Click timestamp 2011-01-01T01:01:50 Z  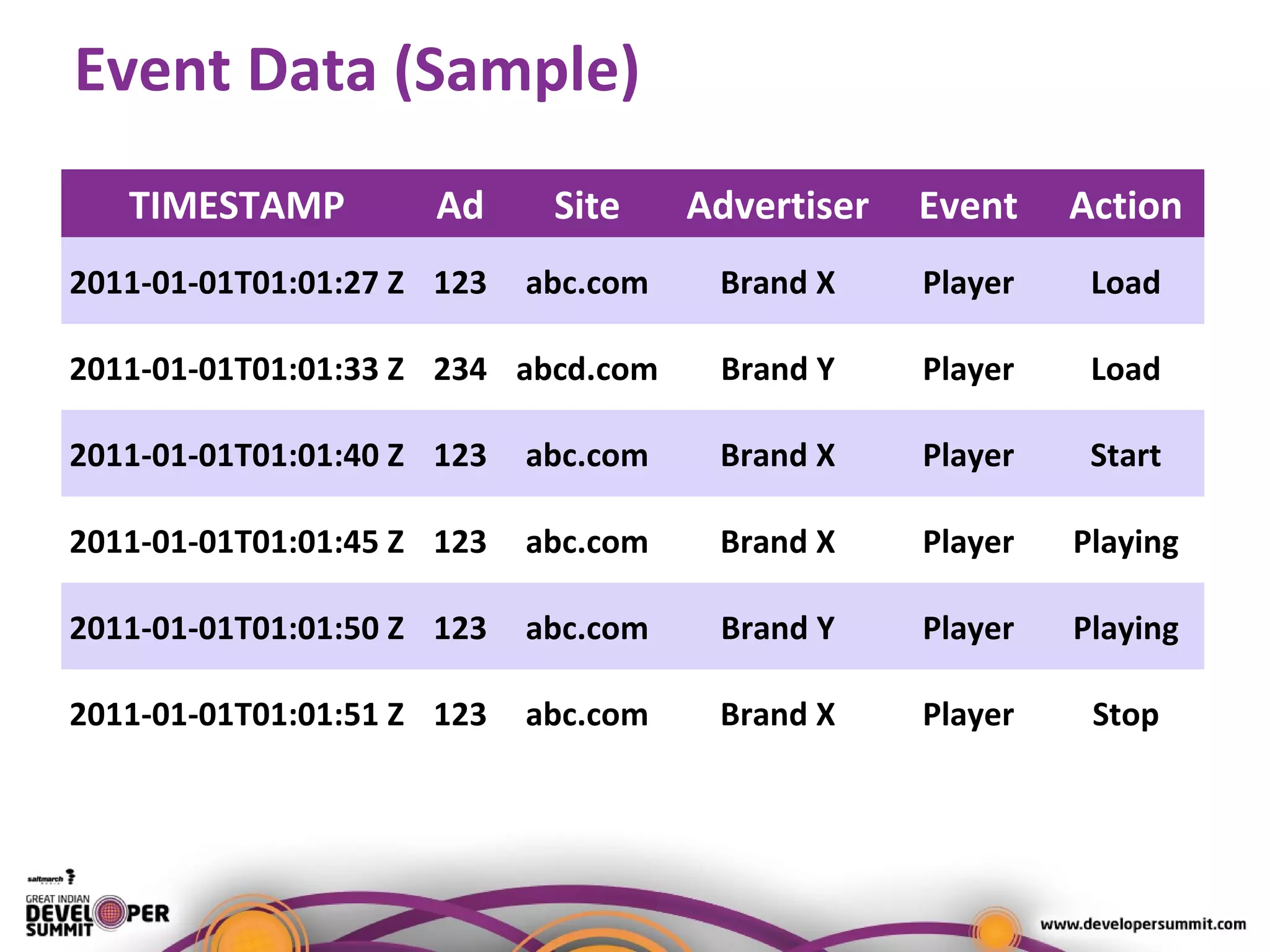coord(236,628)
